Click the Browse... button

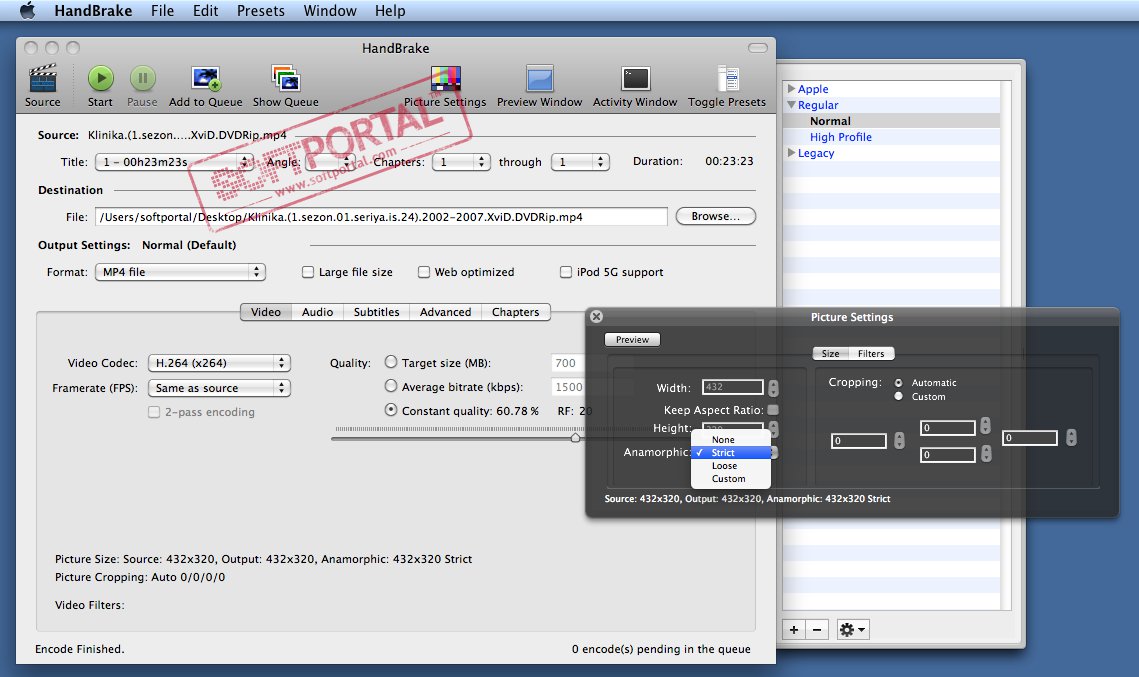[x=716, y=216]
